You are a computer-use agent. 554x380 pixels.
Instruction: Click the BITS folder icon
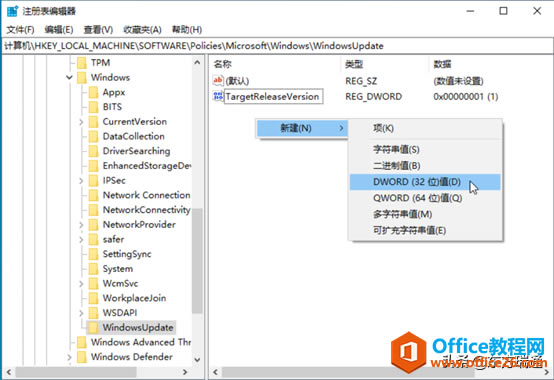(93, 107)
